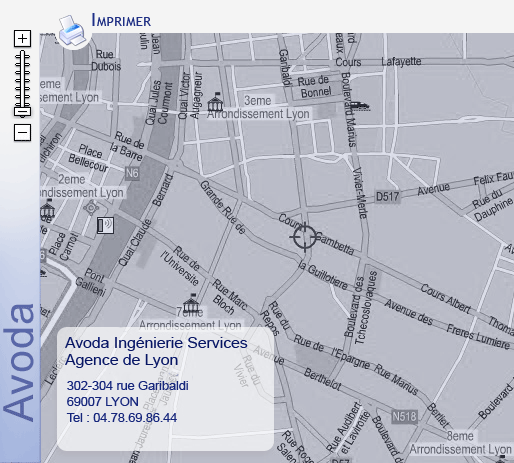Image resolution: width=514 pixels, height=463 pixels.
Task: Click the "Place Bellecour" label
Action: 88,158
